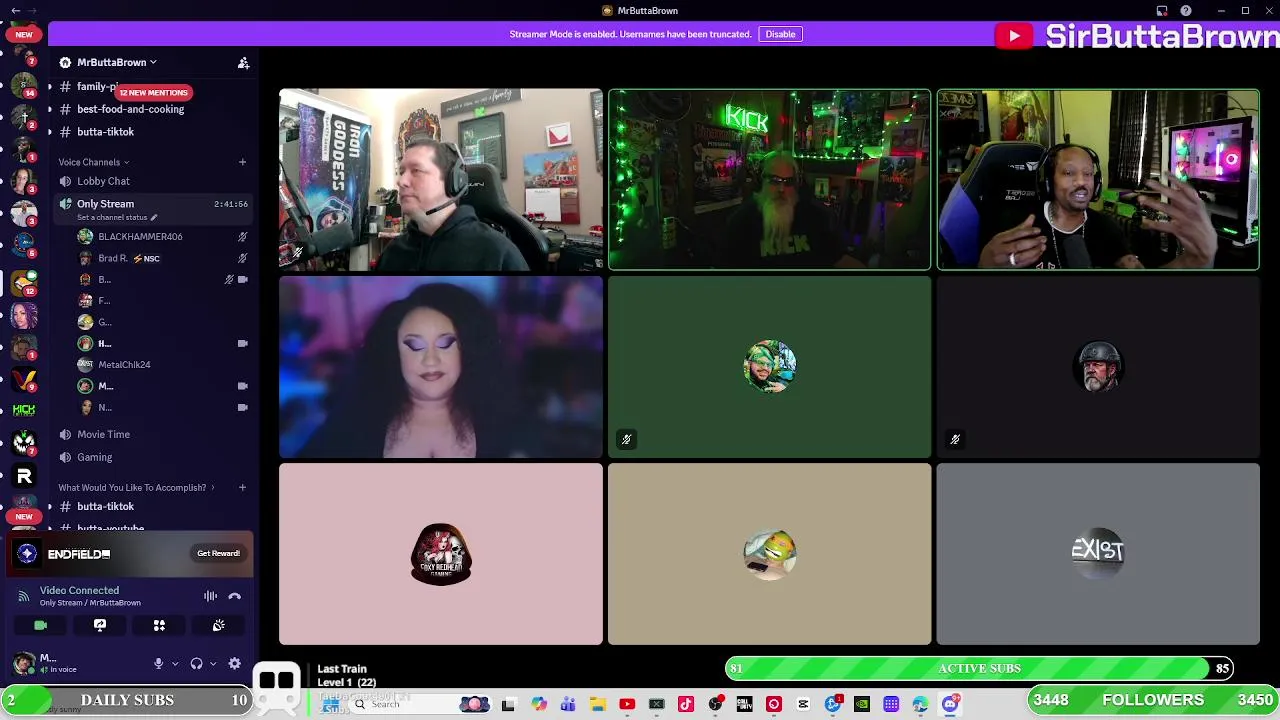This screenshot has height=720, width=1280.
Task: Expand microphone input options arrow
Action: point(175,663)
